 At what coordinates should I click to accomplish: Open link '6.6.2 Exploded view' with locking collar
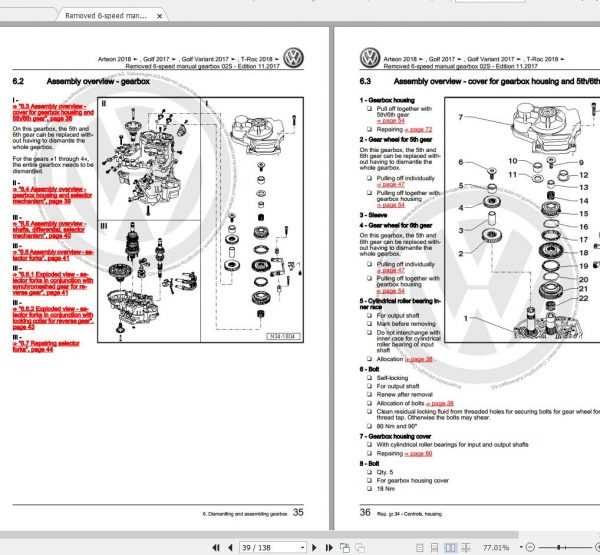(53, 318)
